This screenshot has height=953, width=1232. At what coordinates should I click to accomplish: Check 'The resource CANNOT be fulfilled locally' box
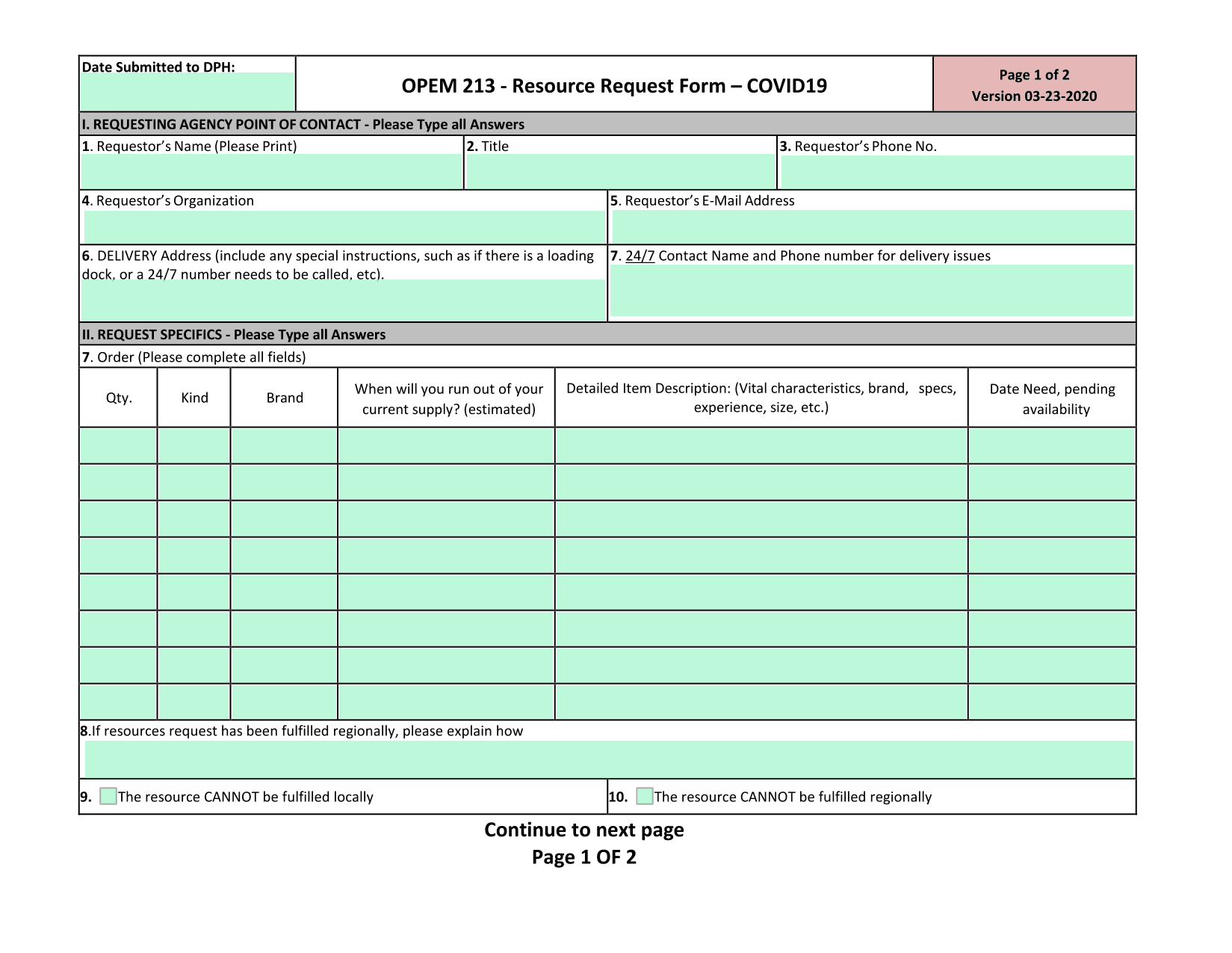pyautogui.click(x=108, y=796)
